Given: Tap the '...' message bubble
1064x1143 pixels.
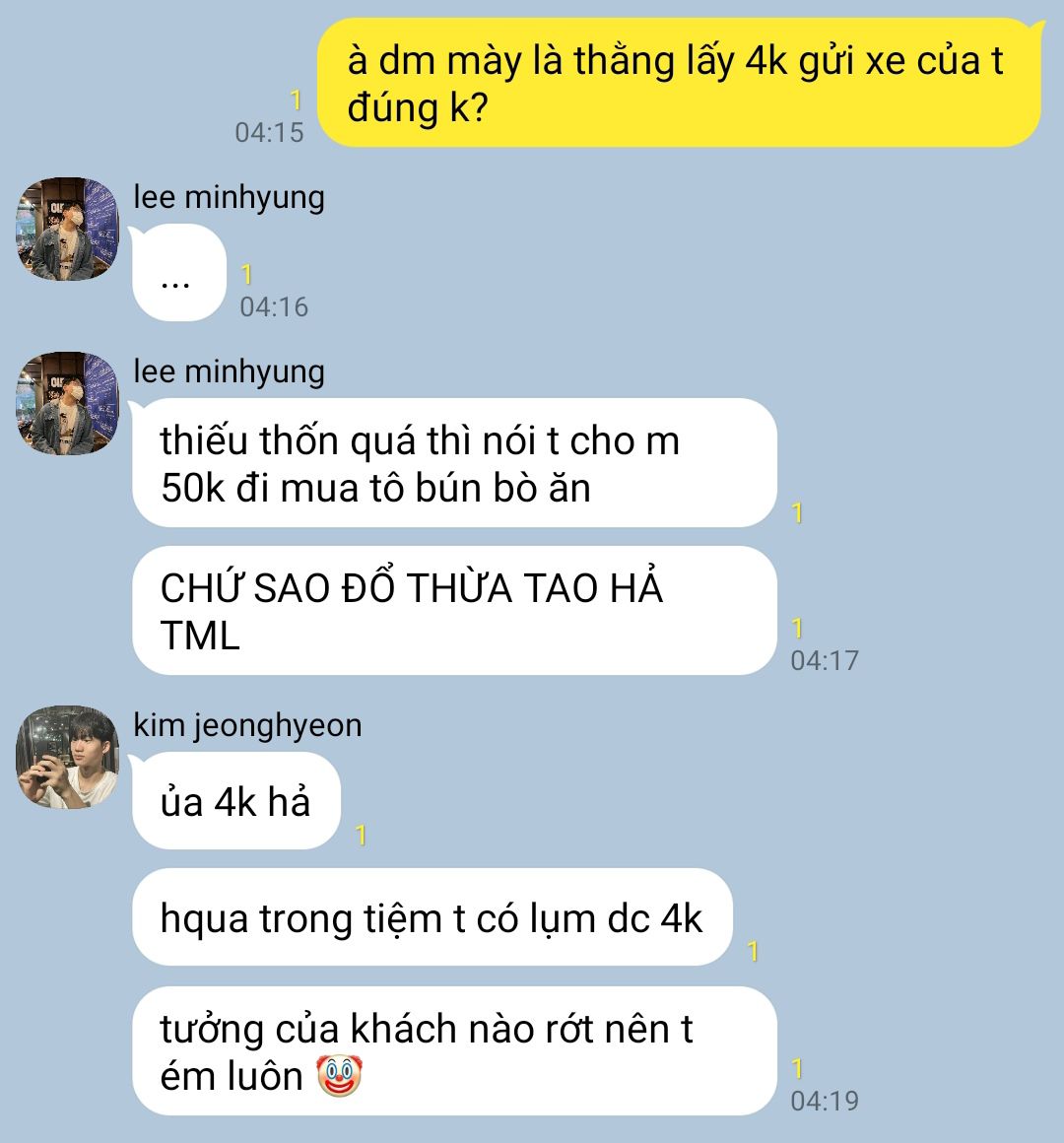Looking at the screenshot, I should point(178,273).
